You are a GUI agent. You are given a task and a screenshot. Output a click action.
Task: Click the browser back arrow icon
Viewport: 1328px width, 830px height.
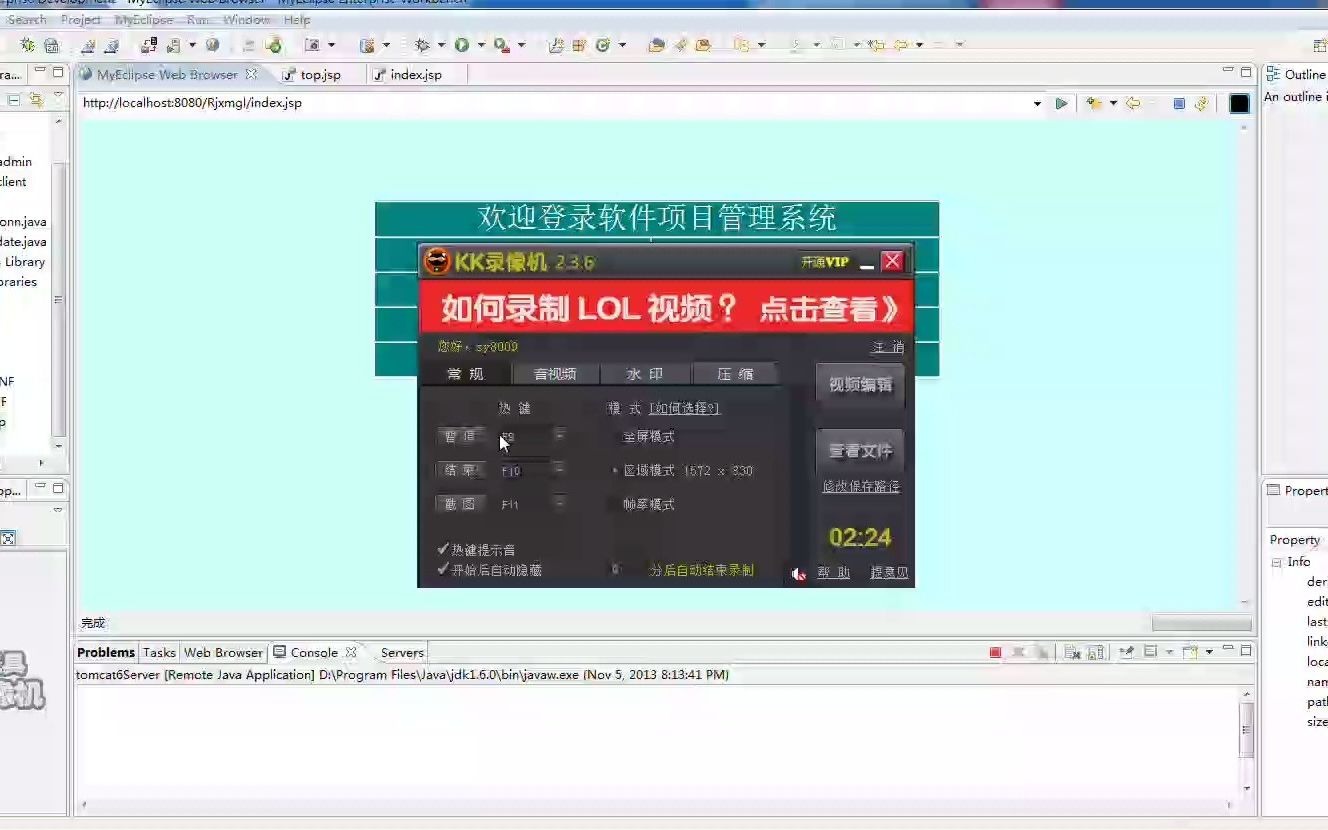tap(1133, 103)
